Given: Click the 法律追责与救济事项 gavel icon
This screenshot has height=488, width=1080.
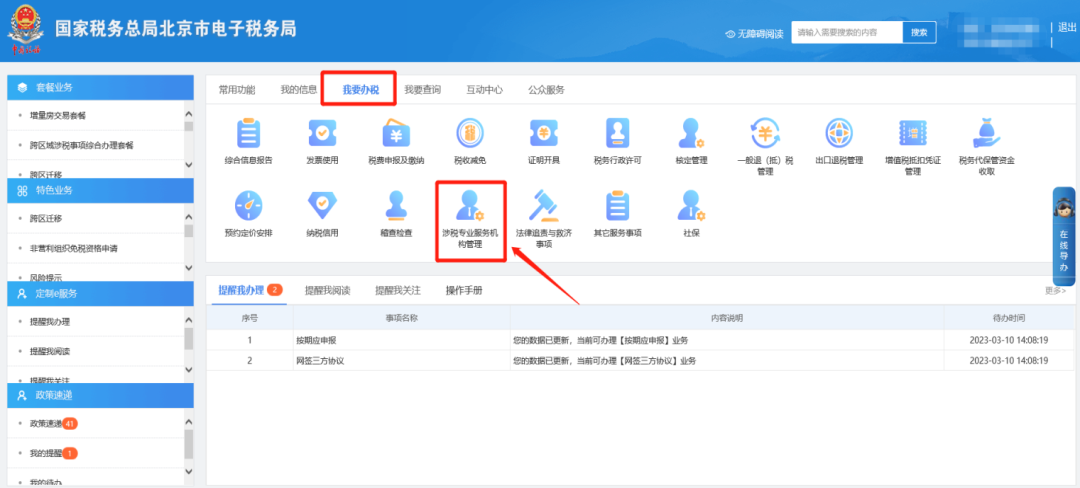Looking at the screenshot, I should 544,206.
